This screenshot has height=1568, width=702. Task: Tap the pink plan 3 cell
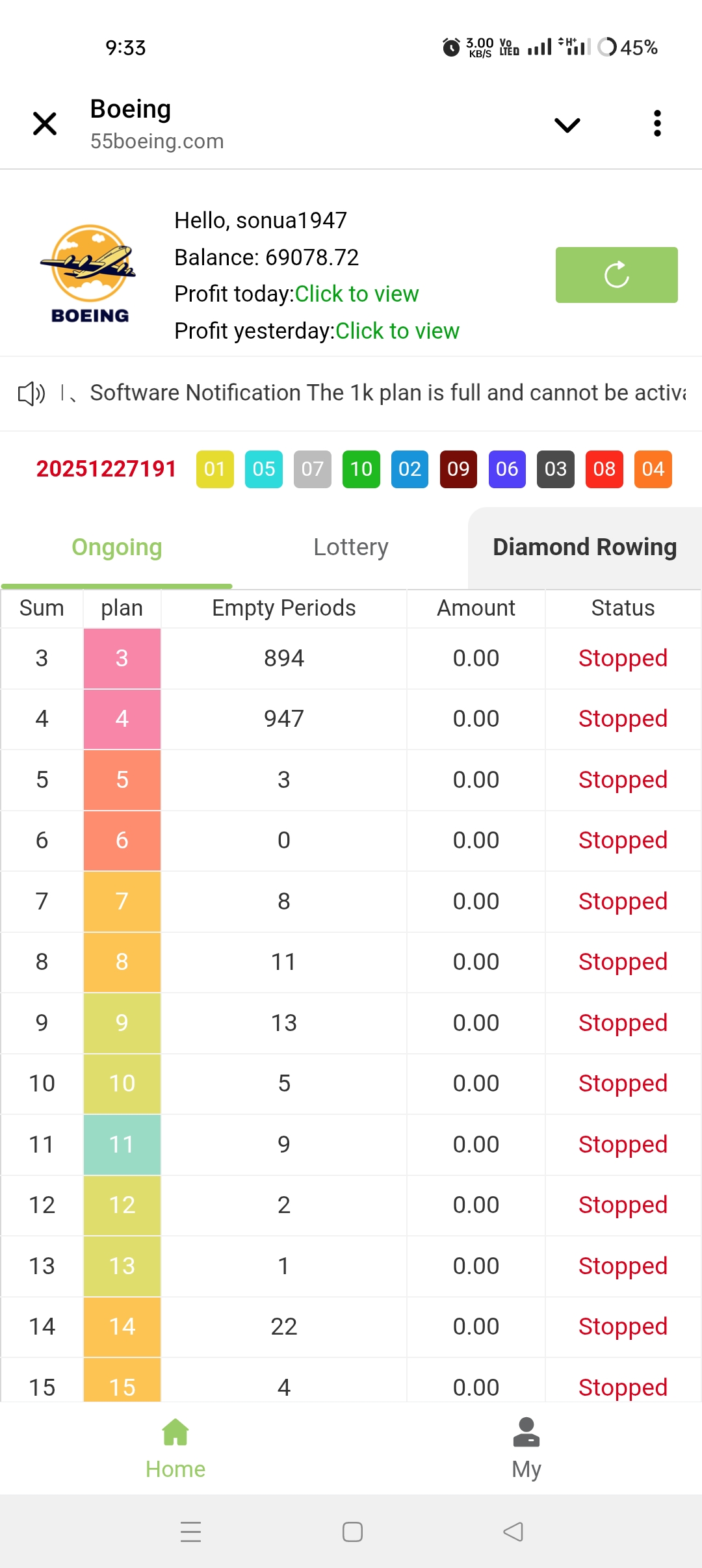tap(122, 658)
